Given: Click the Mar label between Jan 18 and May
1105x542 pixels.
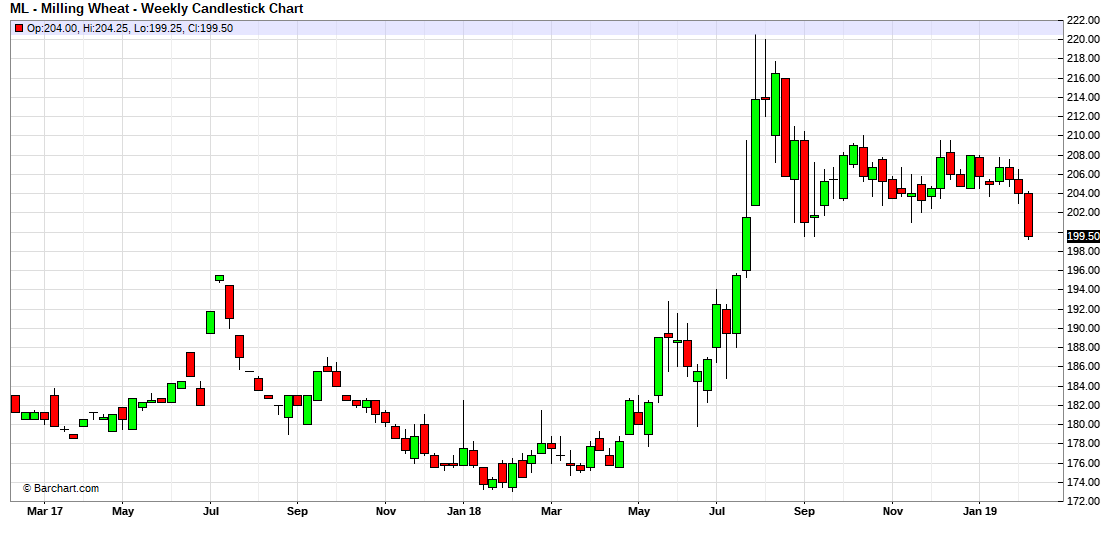Looking at the screenshot, I should point(551,511).
